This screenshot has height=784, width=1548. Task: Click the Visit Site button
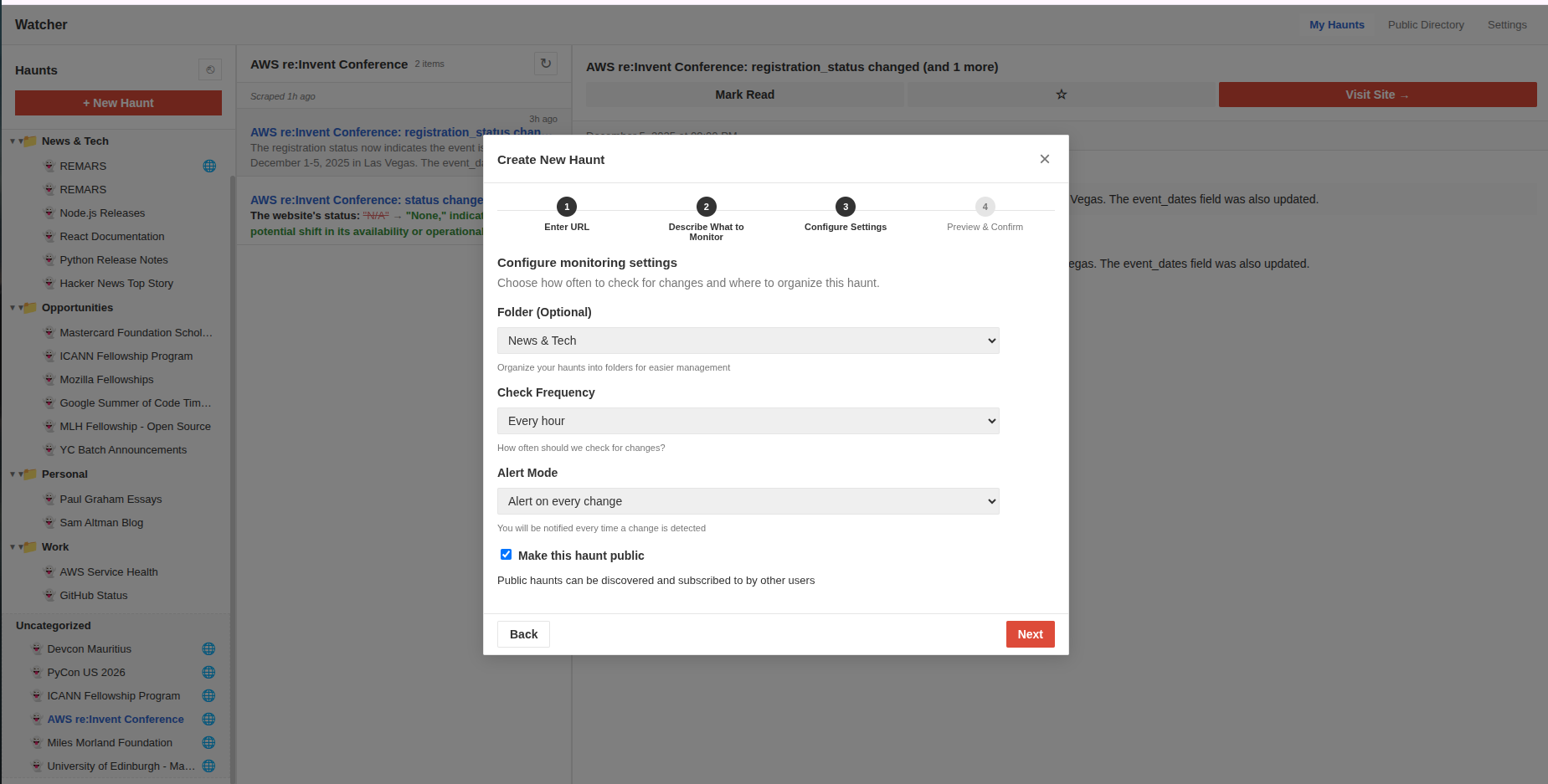pos(1377,95)
